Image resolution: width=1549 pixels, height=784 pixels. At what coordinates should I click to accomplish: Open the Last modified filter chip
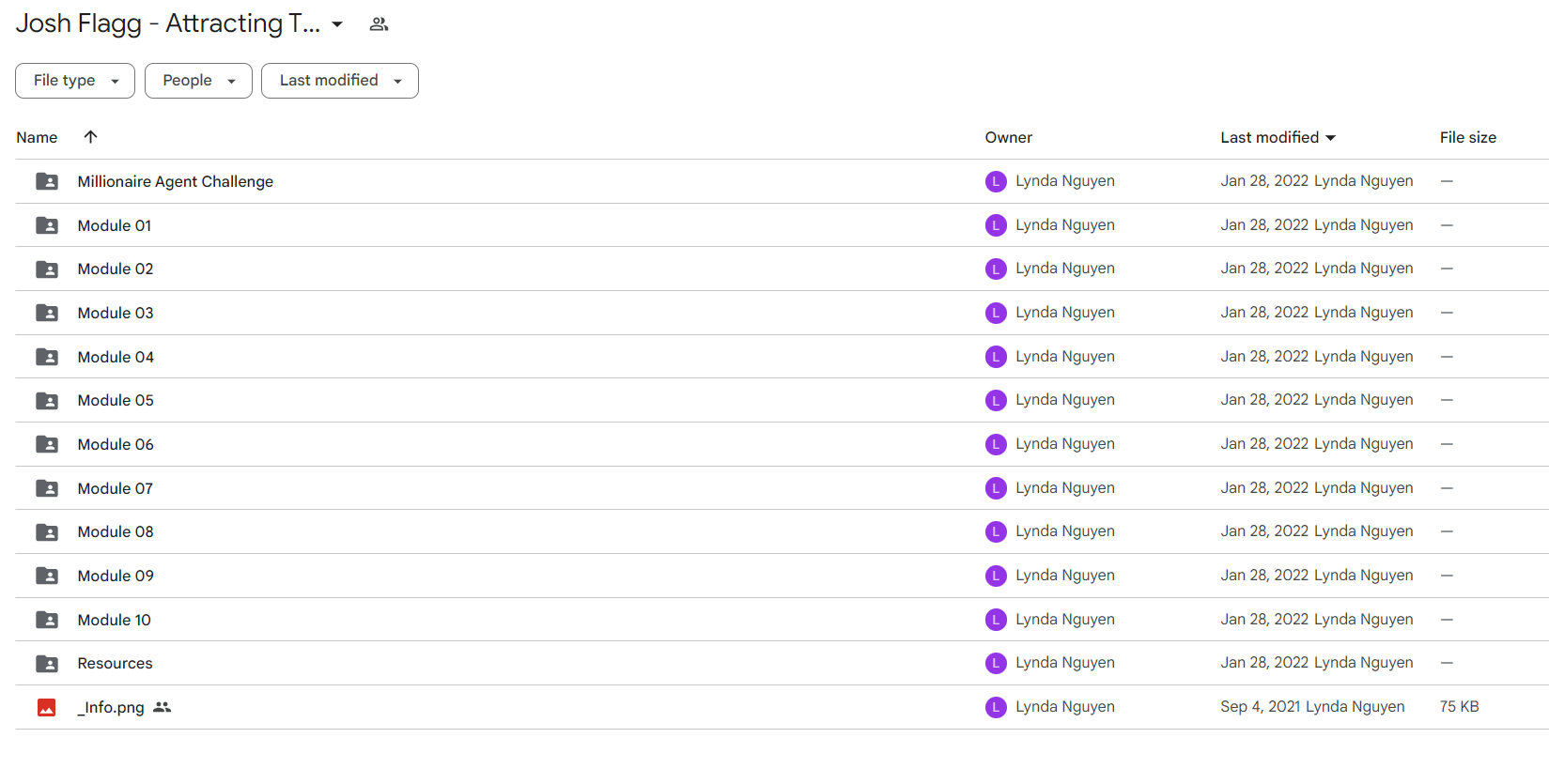(340, 81)
